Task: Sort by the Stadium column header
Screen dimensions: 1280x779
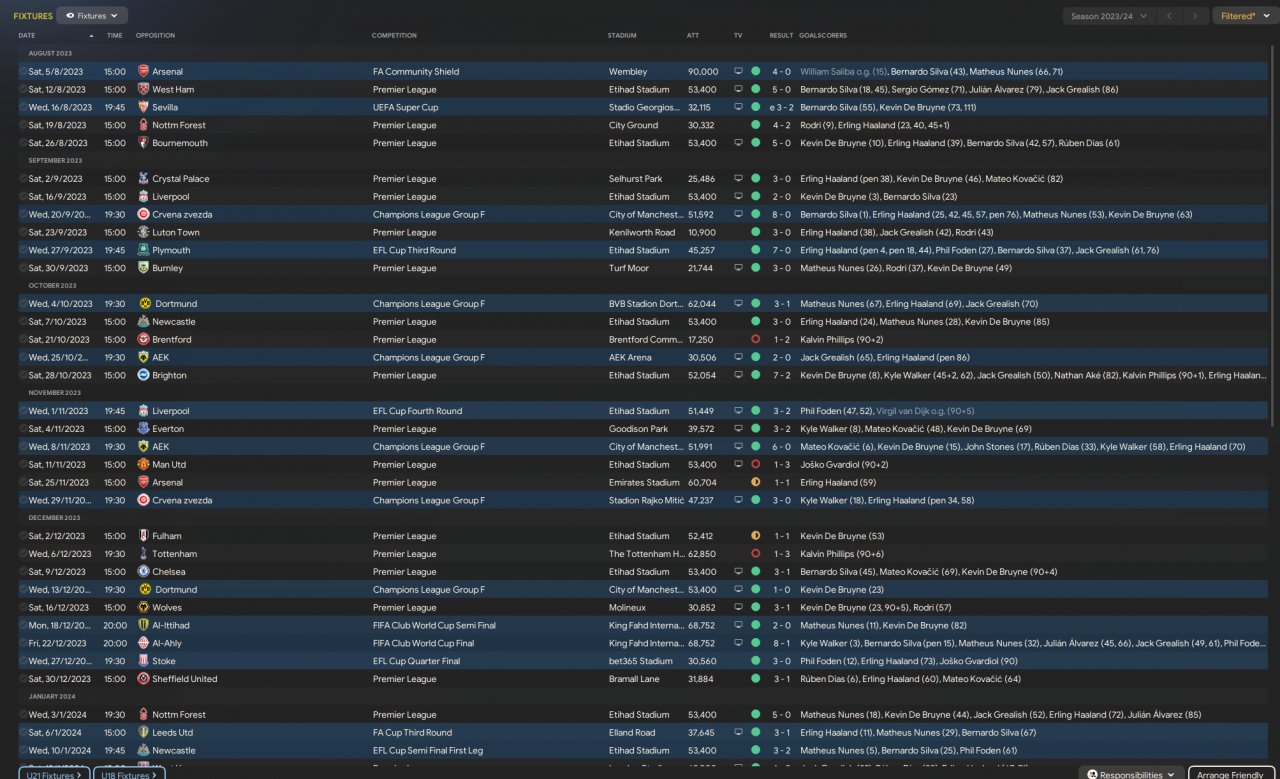Action: [622, 35]
